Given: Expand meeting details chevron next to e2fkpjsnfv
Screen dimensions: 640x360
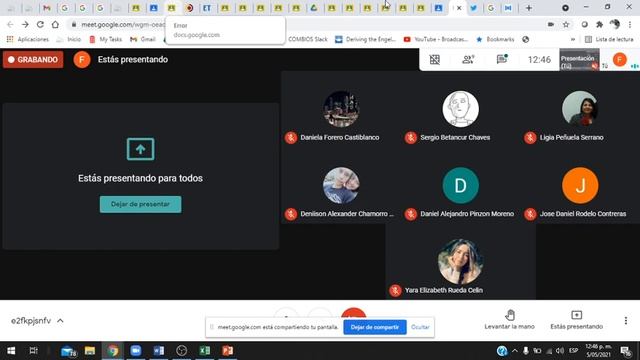Looking at the screenshot, I should click(60, 321).
